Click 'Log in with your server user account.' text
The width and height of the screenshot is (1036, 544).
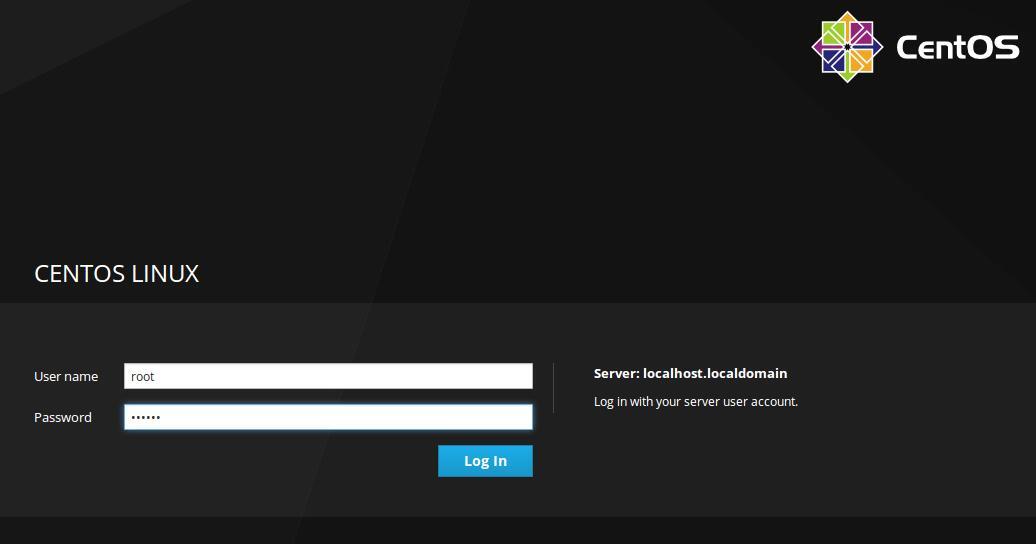696,401
